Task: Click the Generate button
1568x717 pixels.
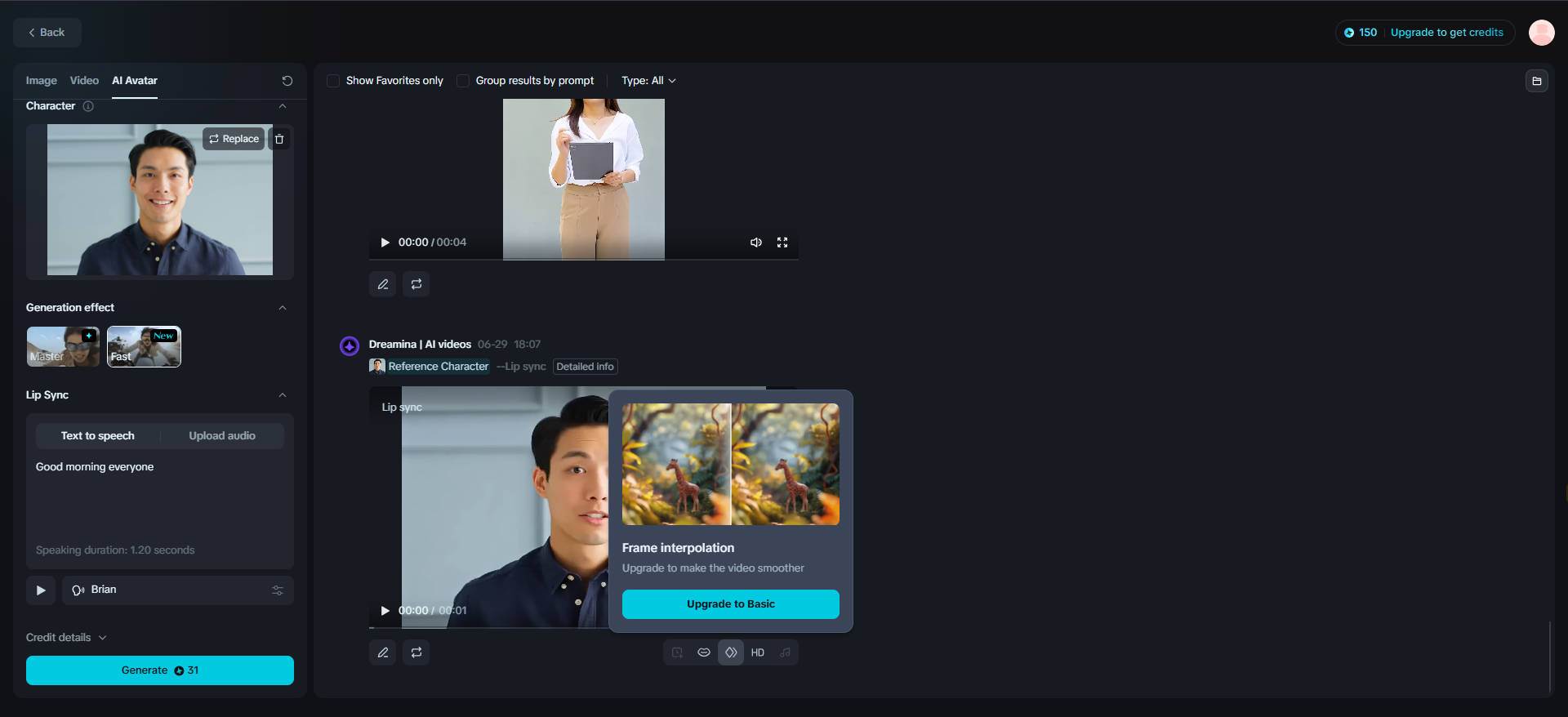Action: pyautogui.click(x=160, y=670)
